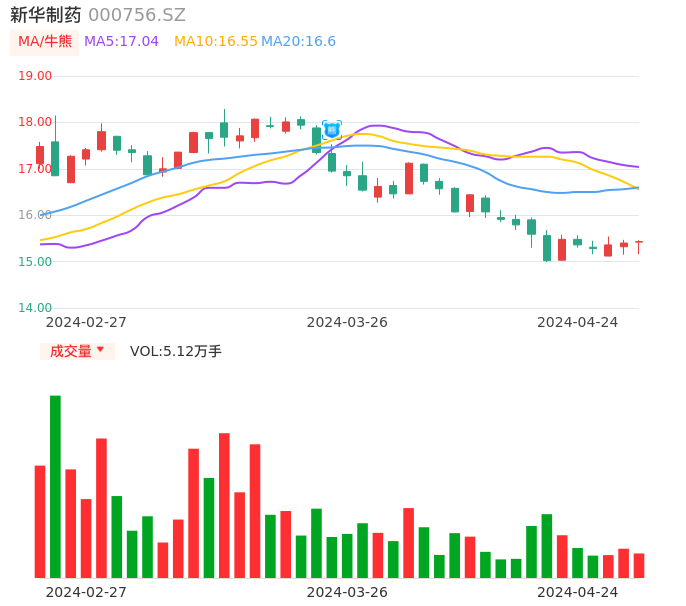Click the 19.00 price axis label

pos(35,76)
